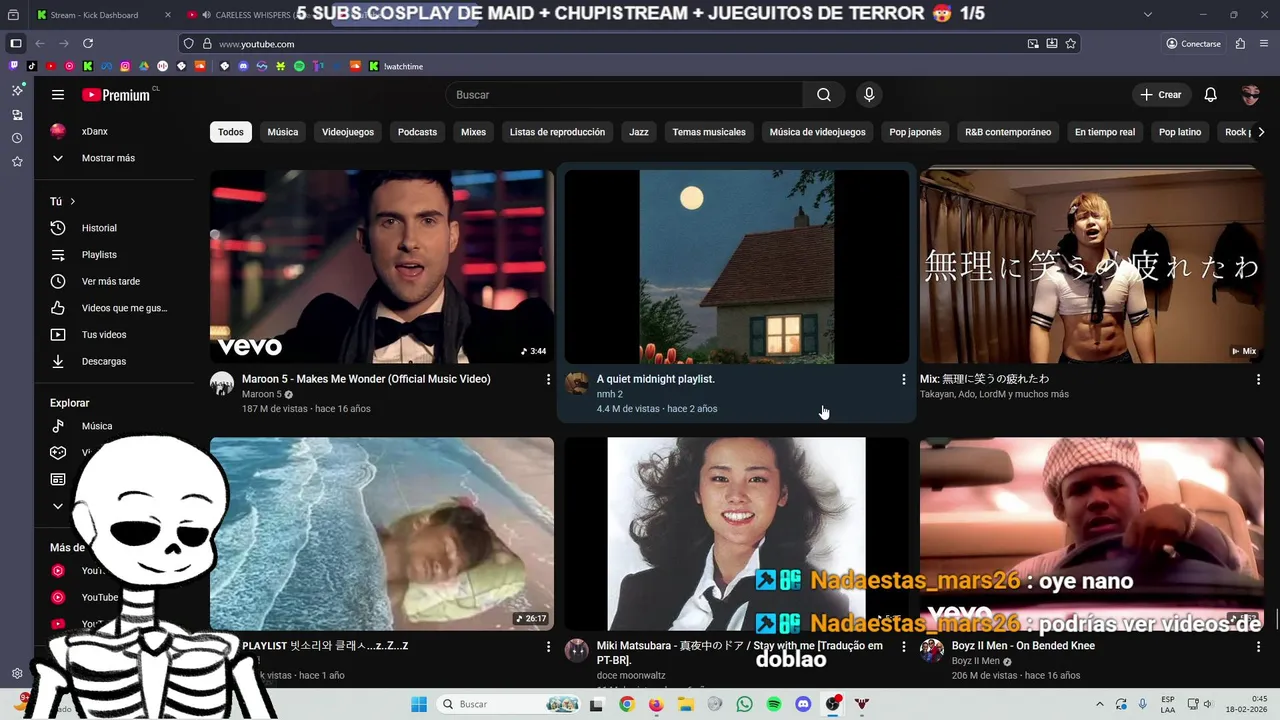Open the account avatar menu
This screenshot has width=1280, height=720.
(x=1251, y=95)
